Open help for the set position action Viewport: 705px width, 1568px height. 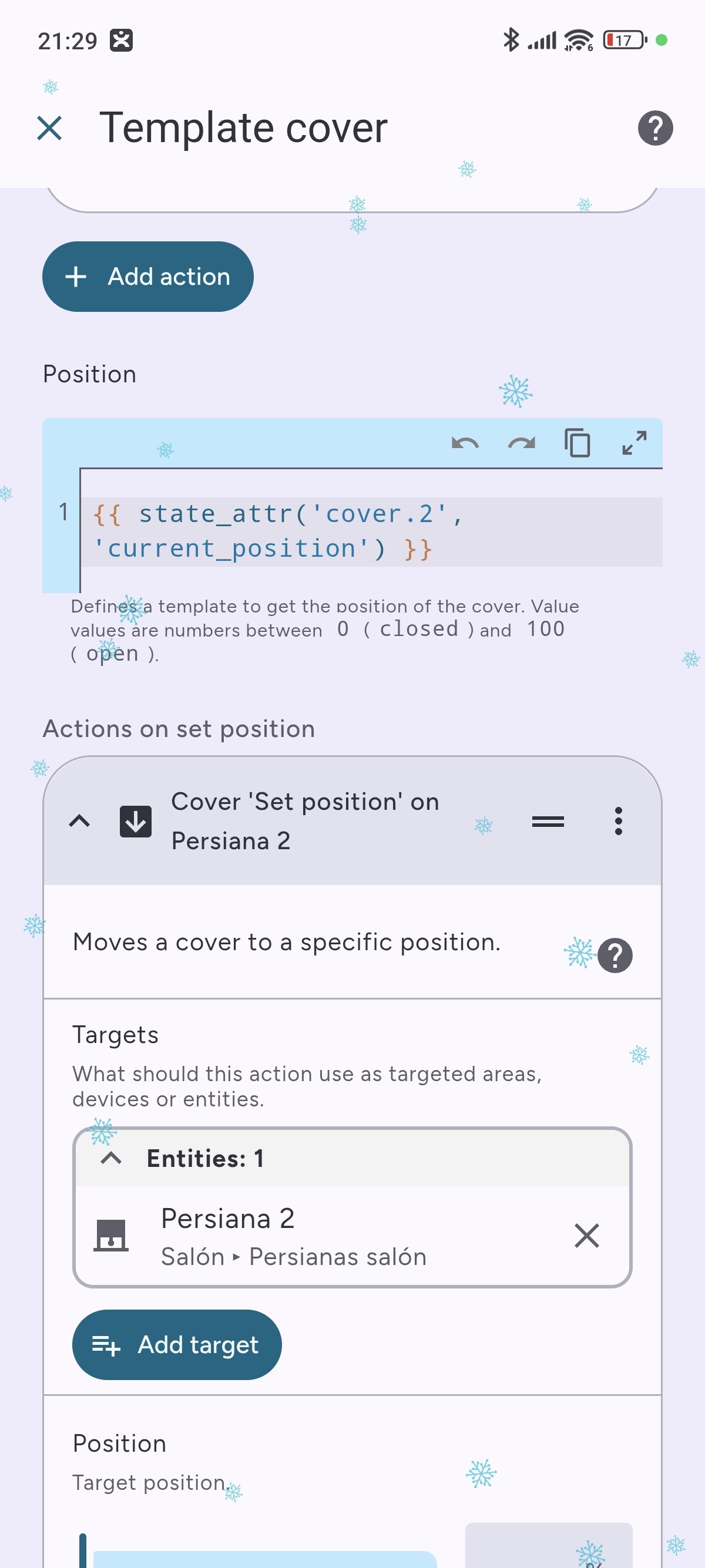click(615, 955)
